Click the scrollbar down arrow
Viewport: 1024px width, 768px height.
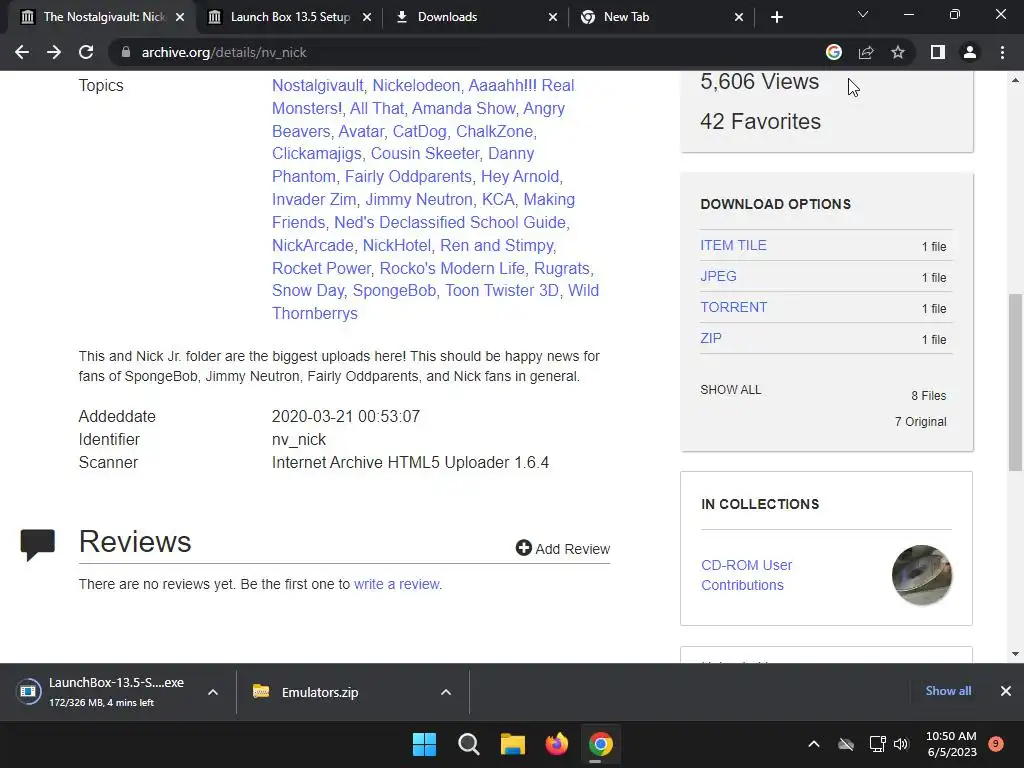(1015, 654)
